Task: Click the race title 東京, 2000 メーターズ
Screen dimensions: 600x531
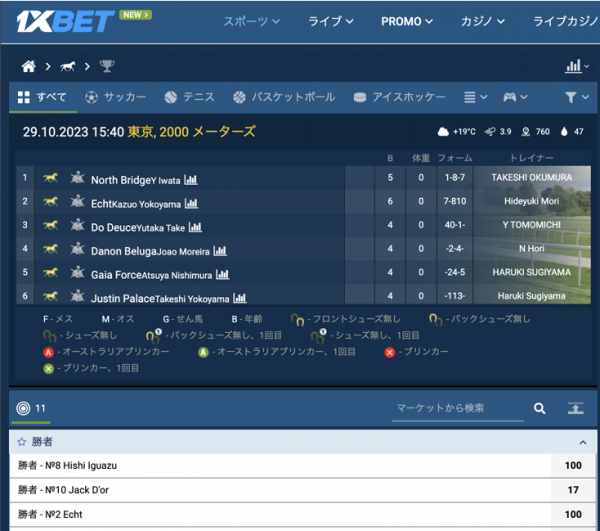Action: point(191,132)
